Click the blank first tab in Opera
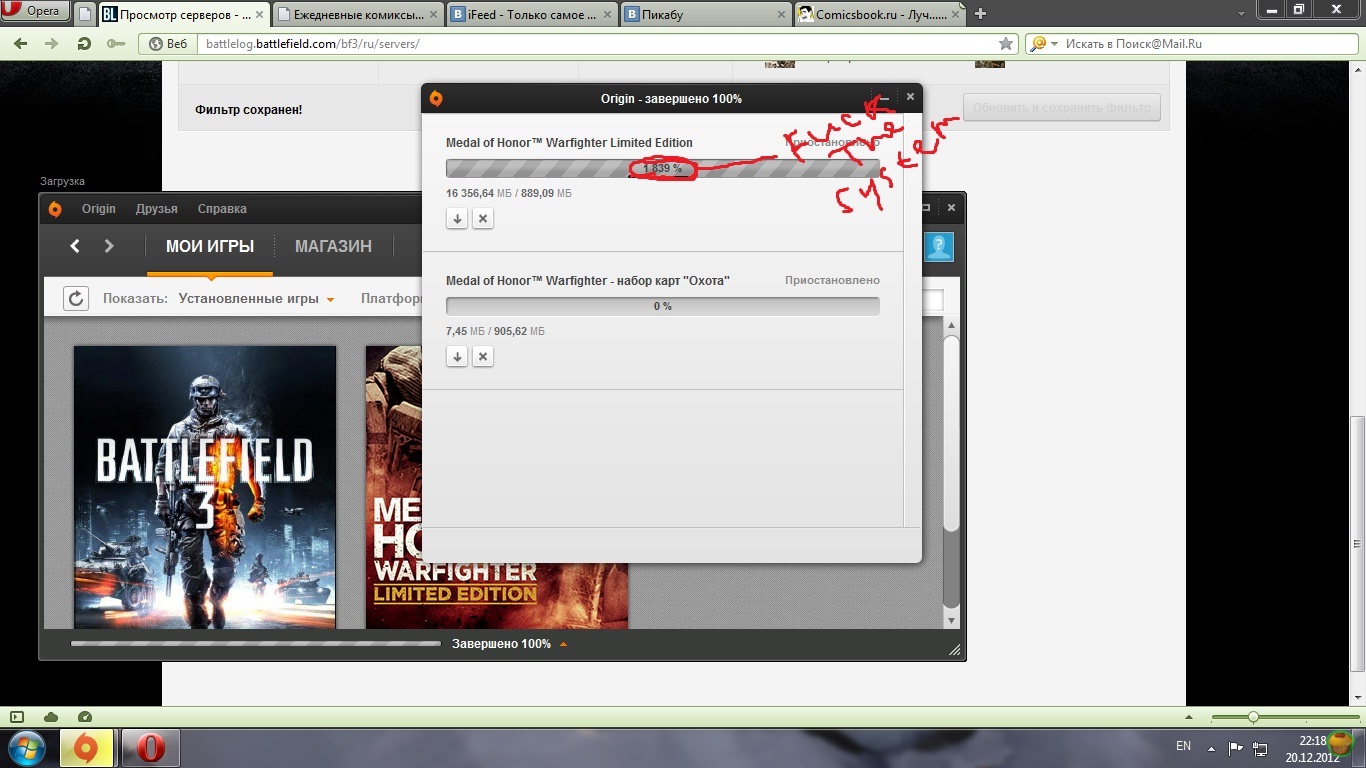Screen dimensions: 1366x768 pyautogui.click(x=86, y=14)
